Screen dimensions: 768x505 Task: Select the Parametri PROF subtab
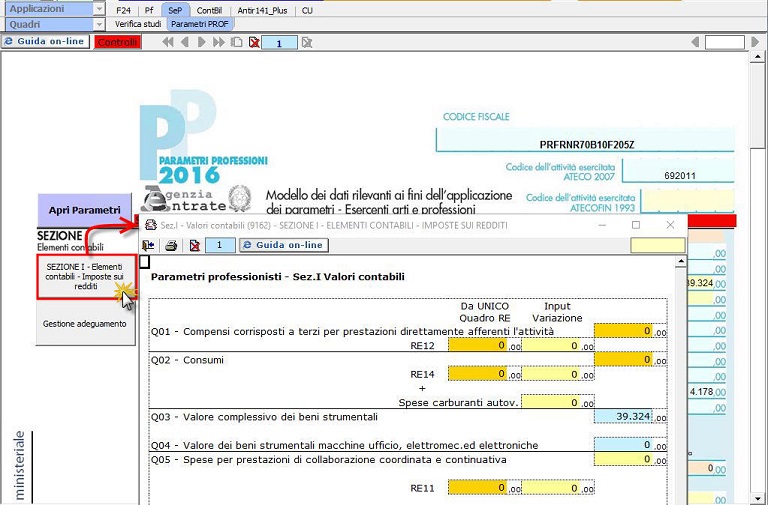pyautogui.click(x=200, y=24)
